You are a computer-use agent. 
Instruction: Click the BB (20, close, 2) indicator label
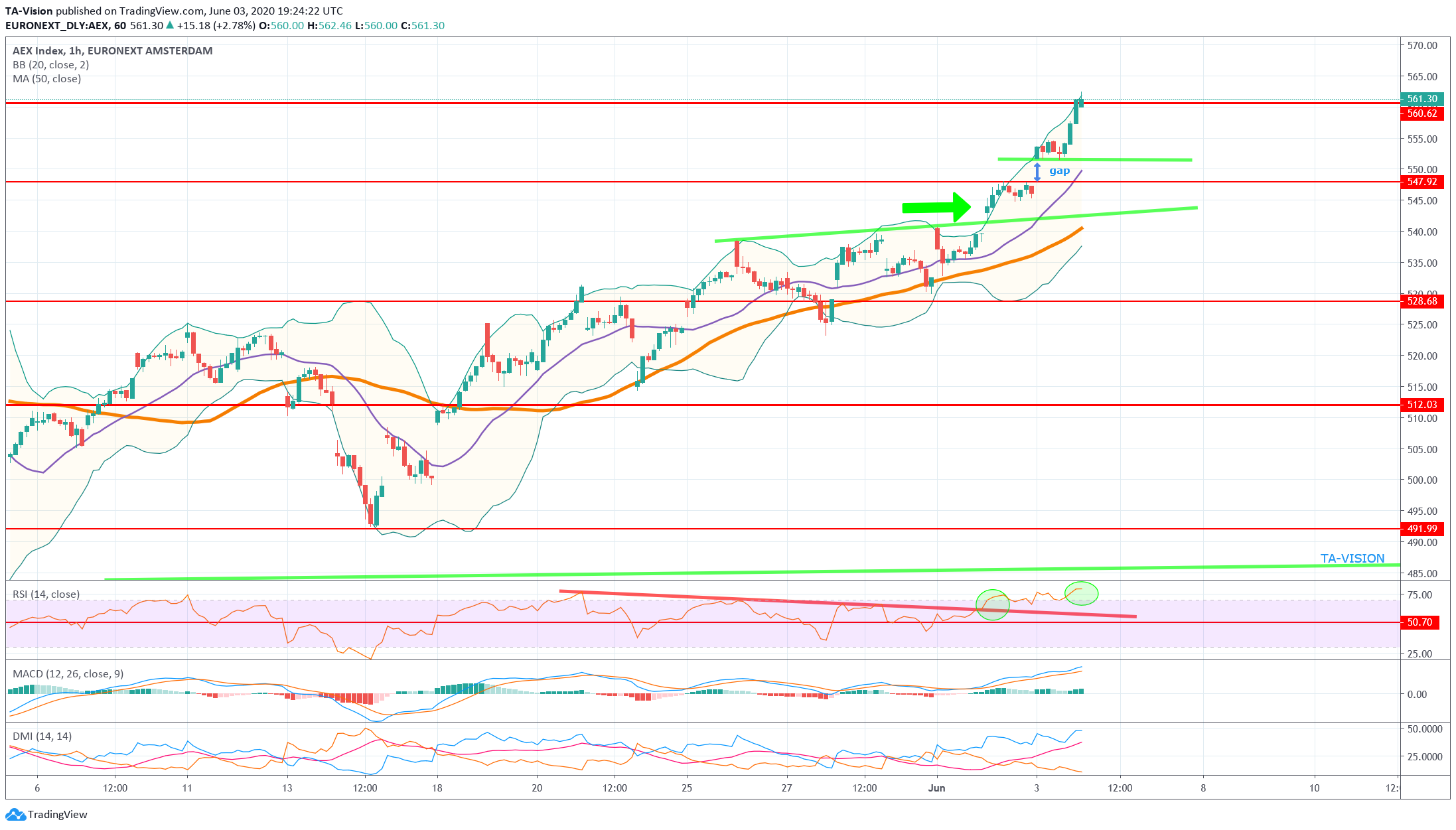point(51,64)
